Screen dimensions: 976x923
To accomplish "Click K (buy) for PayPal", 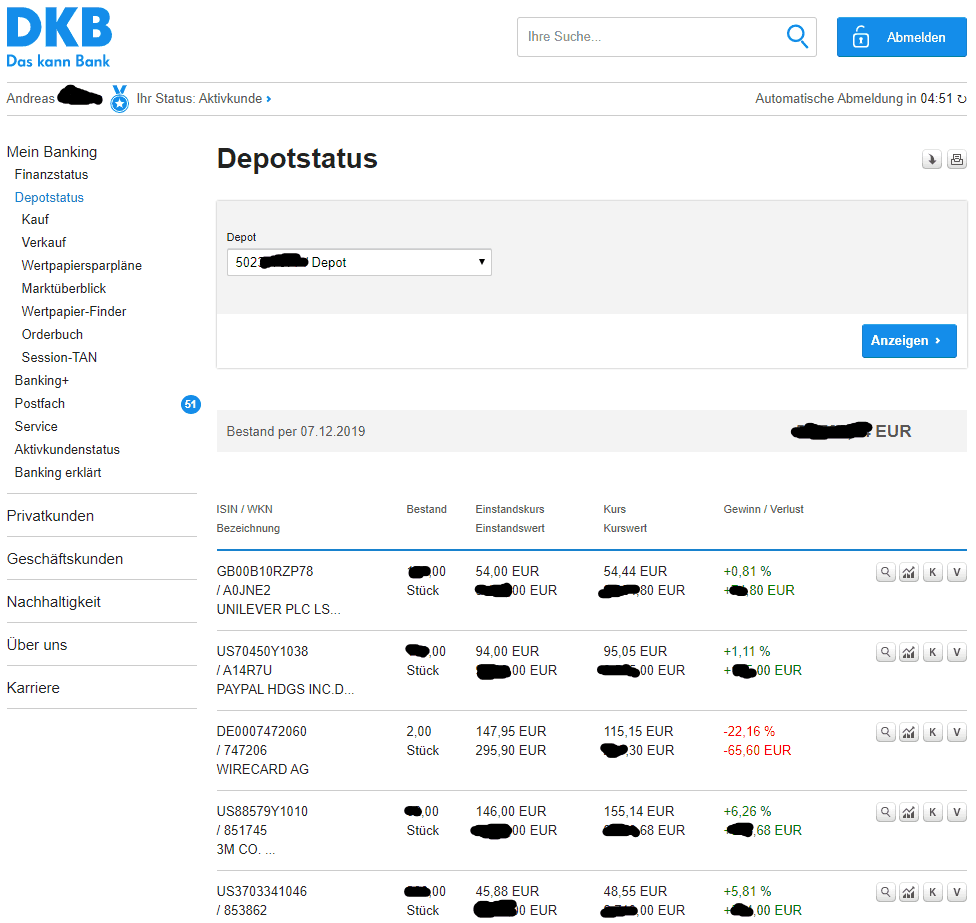I will click(x=932, y=652).
